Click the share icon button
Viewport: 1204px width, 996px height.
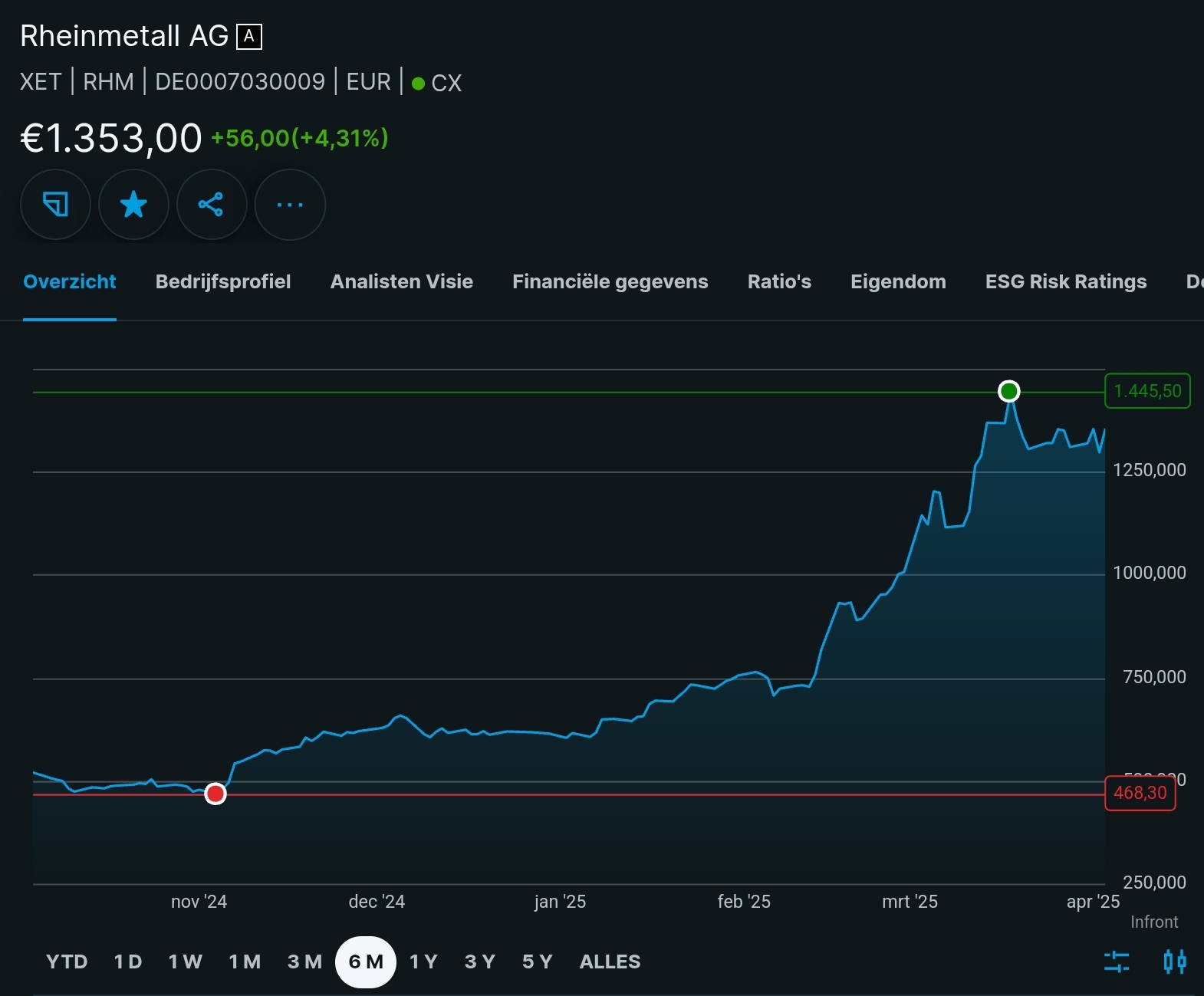(x=211, y=205)
